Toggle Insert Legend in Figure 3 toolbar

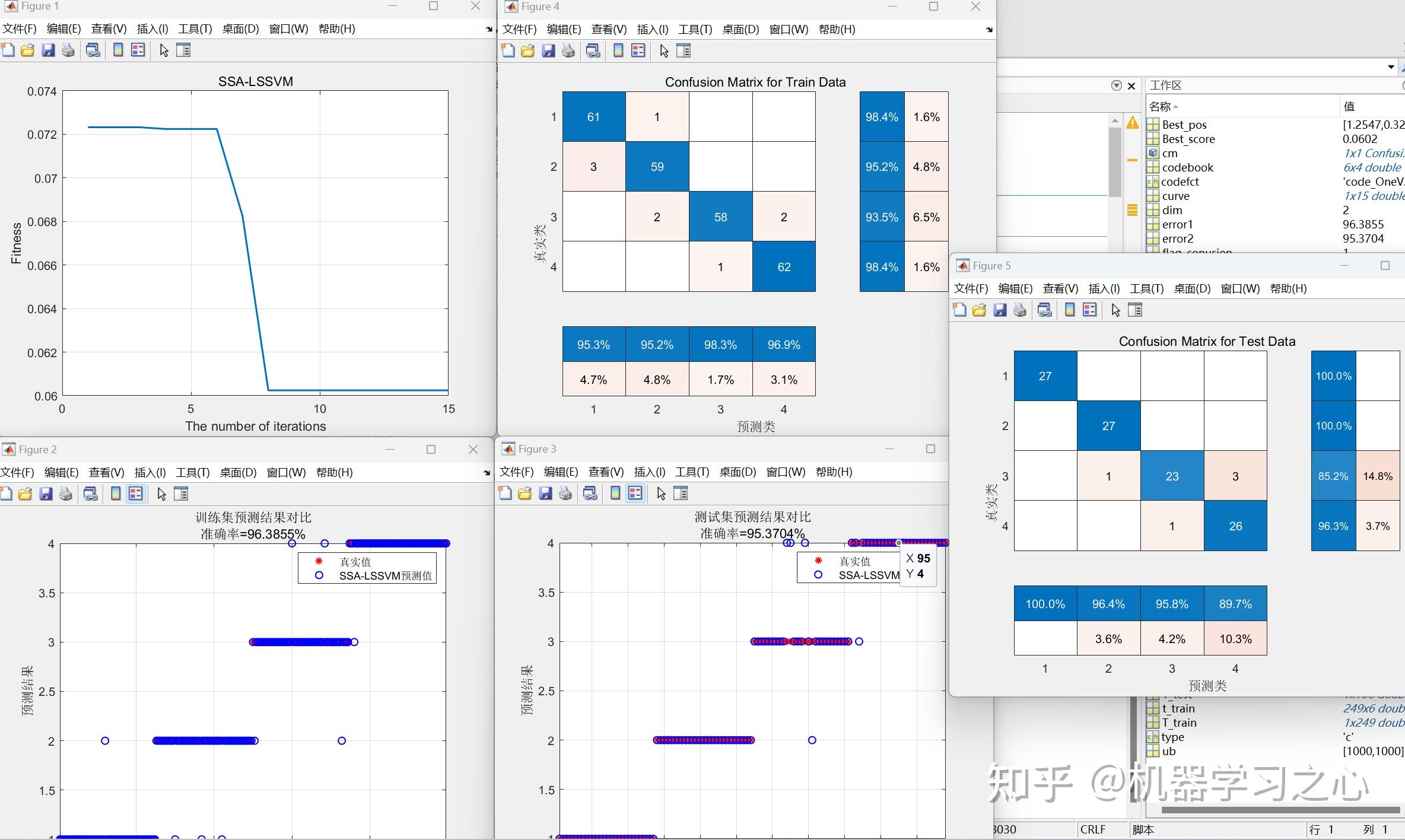click(635, 494)
